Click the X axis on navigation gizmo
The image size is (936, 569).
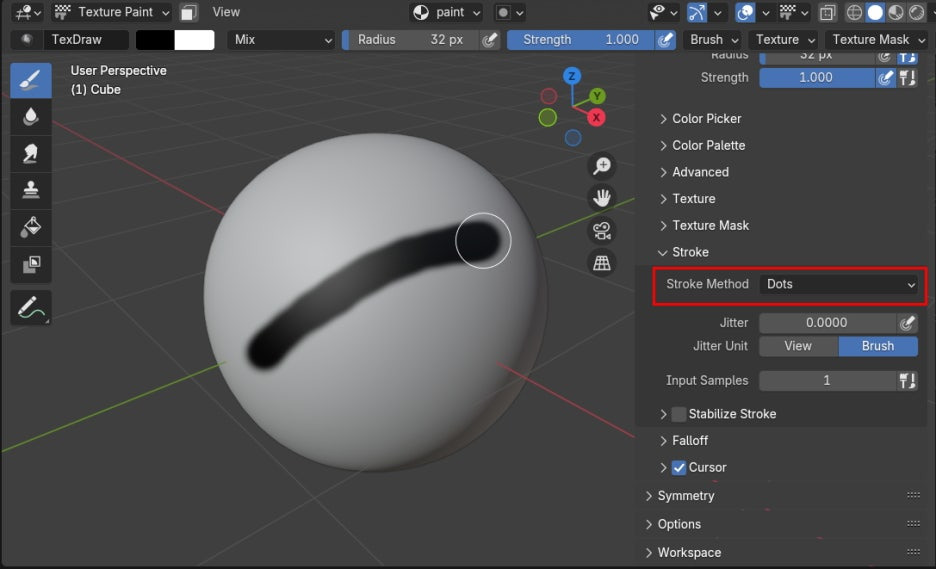(596, 118)
